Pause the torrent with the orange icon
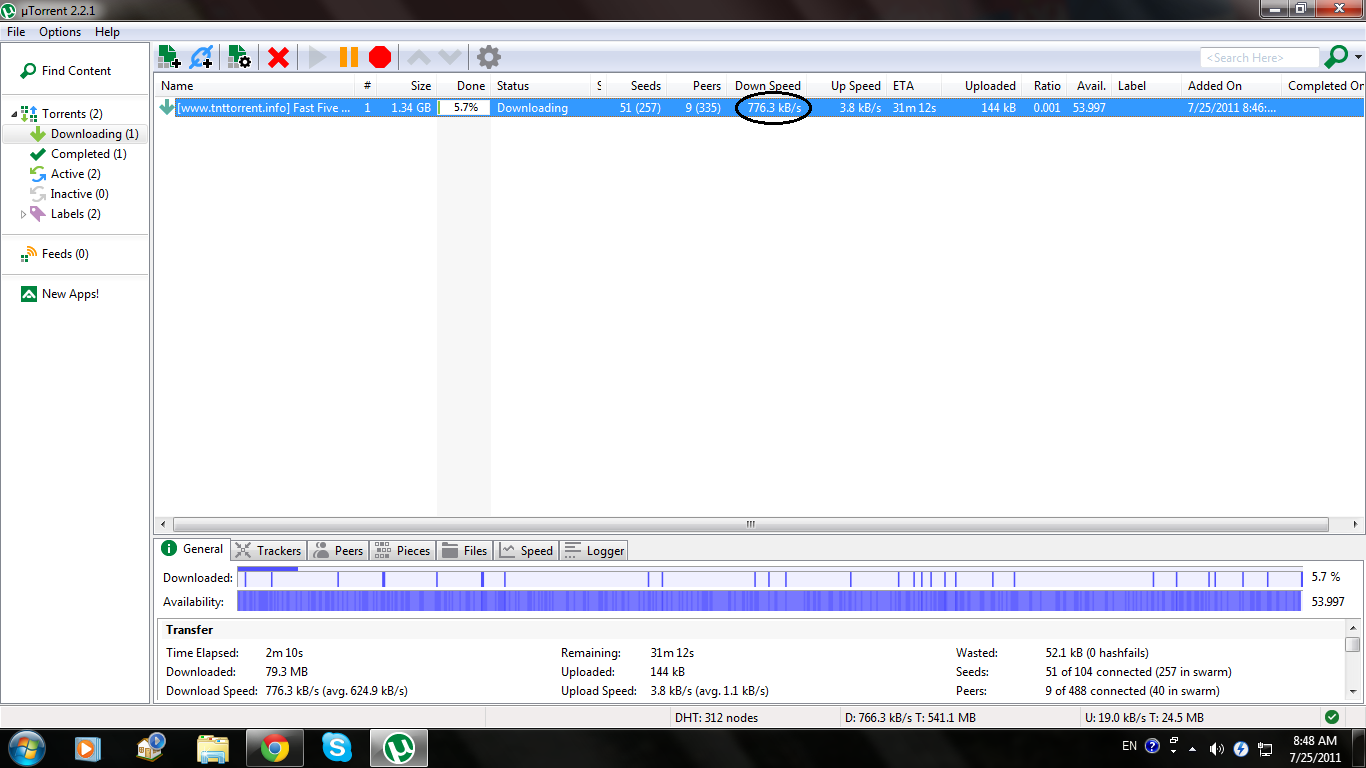Image resolution: width=1366 pixels, height=768 pixels. (x=349, y=57)
